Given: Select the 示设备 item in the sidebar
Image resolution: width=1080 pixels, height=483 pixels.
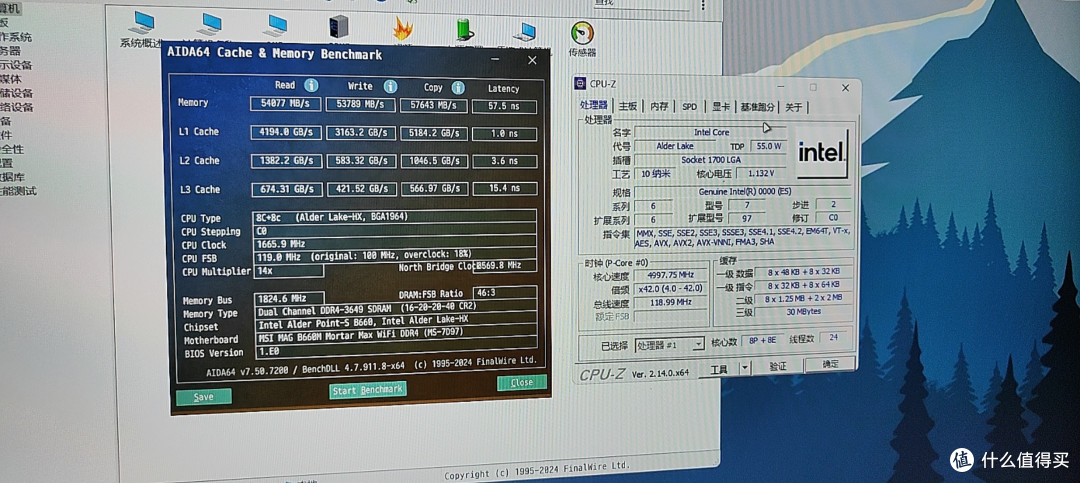Looking at the screenshot, I should click(x=16, y=65).
